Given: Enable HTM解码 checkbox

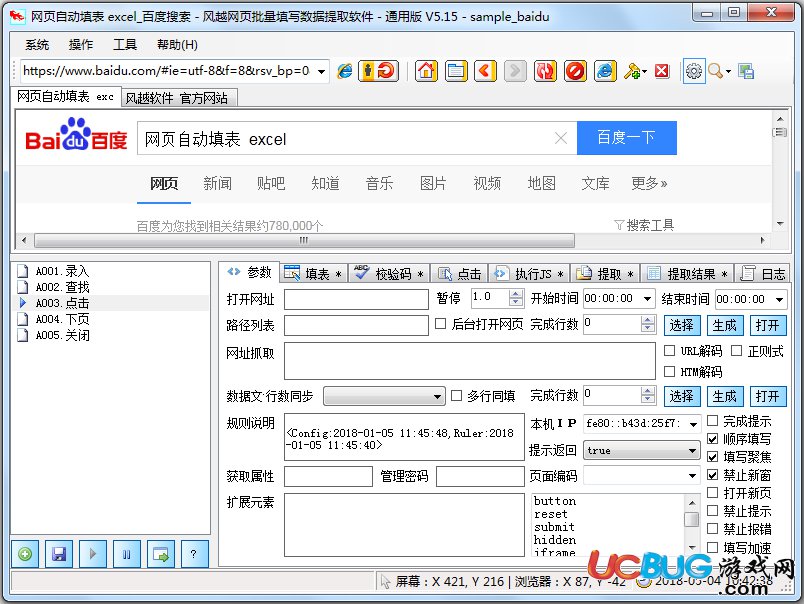Looking at the screenshot, I should pos(669,371).
